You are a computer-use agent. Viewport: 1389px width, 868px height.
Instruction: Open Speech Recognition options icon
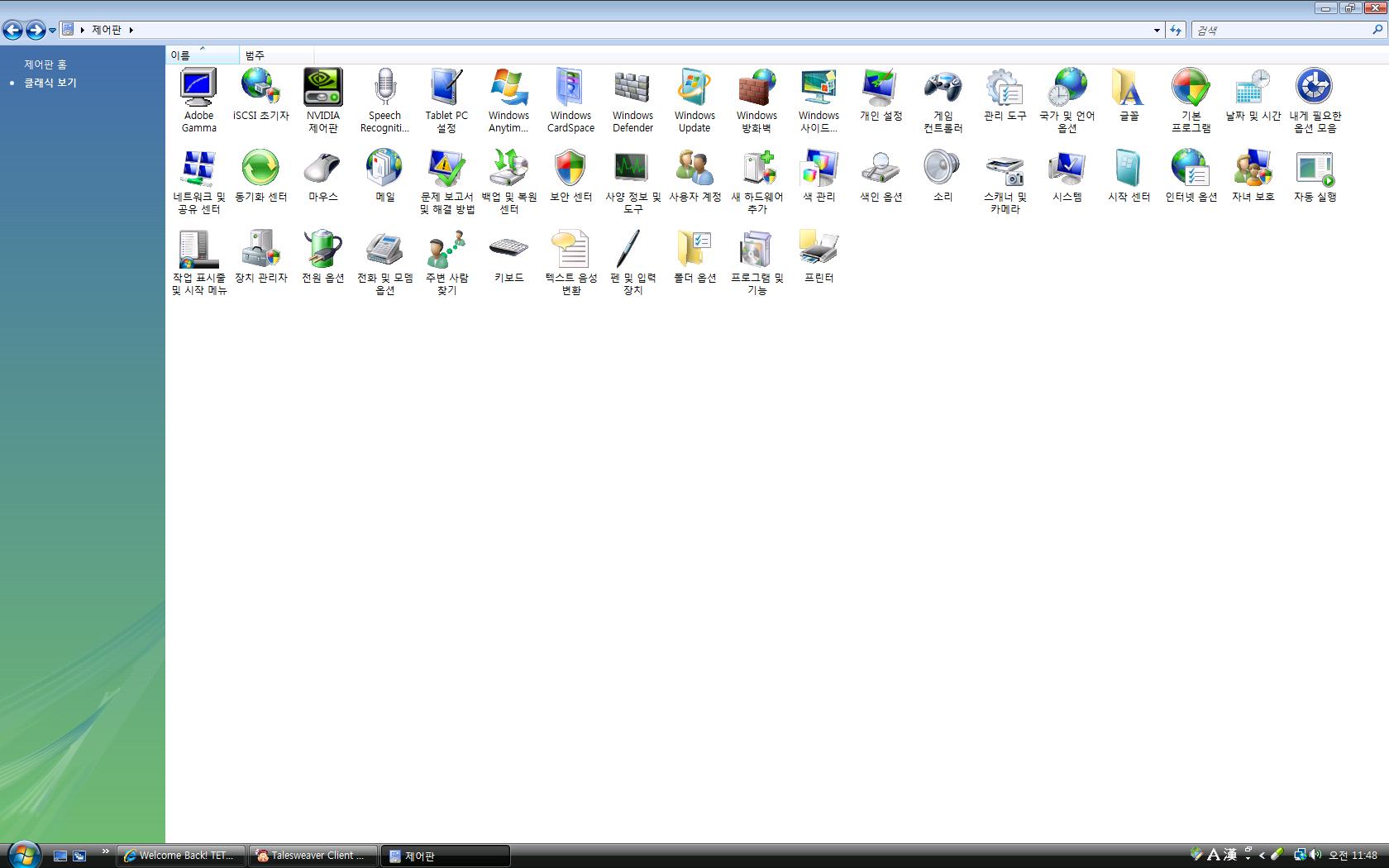click(x=384, y=88)
